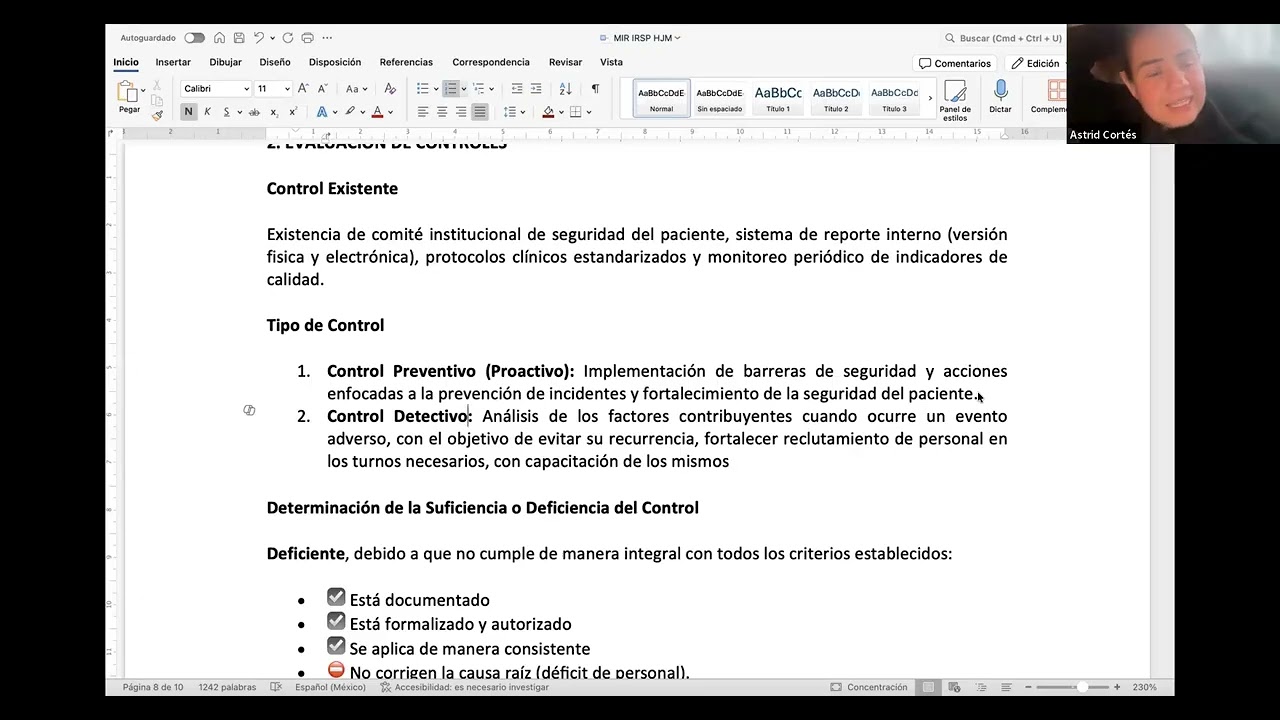This screenshot has height=720, width=1280.
Task: Expand the styles gallery arrow
Action: pos(930,98)
